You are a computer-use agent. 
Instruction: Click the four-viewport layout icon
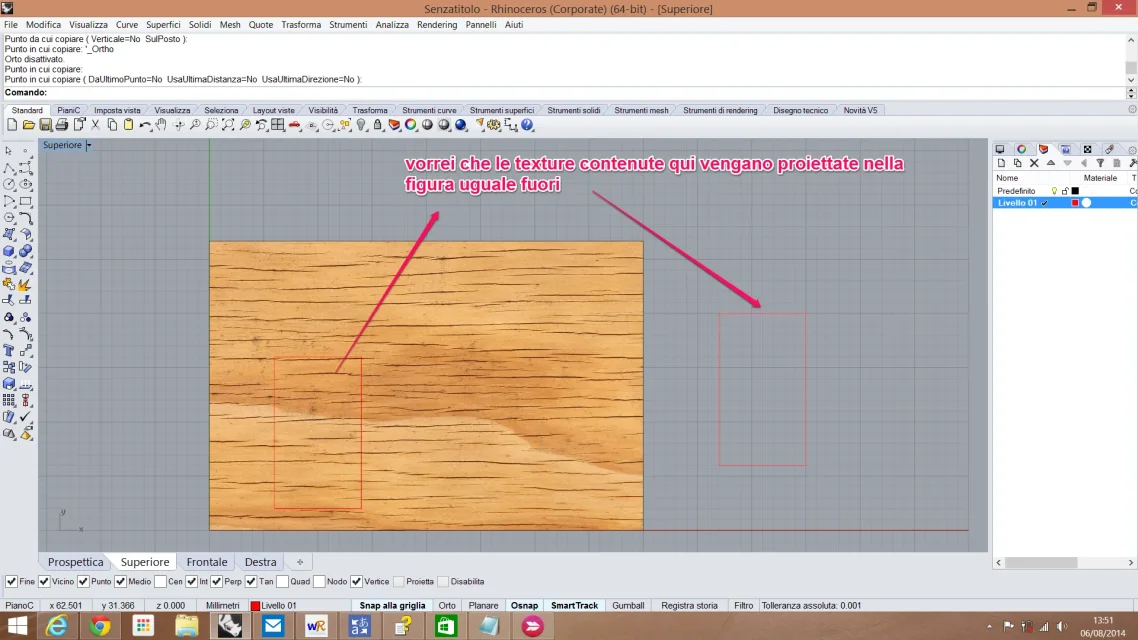point(278,125)
